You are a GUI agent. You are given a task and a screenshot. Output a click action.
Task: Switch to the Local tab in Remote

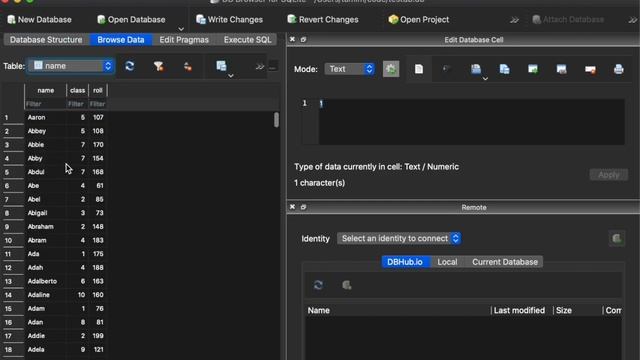pyautogui.click(x=447, y=262)
